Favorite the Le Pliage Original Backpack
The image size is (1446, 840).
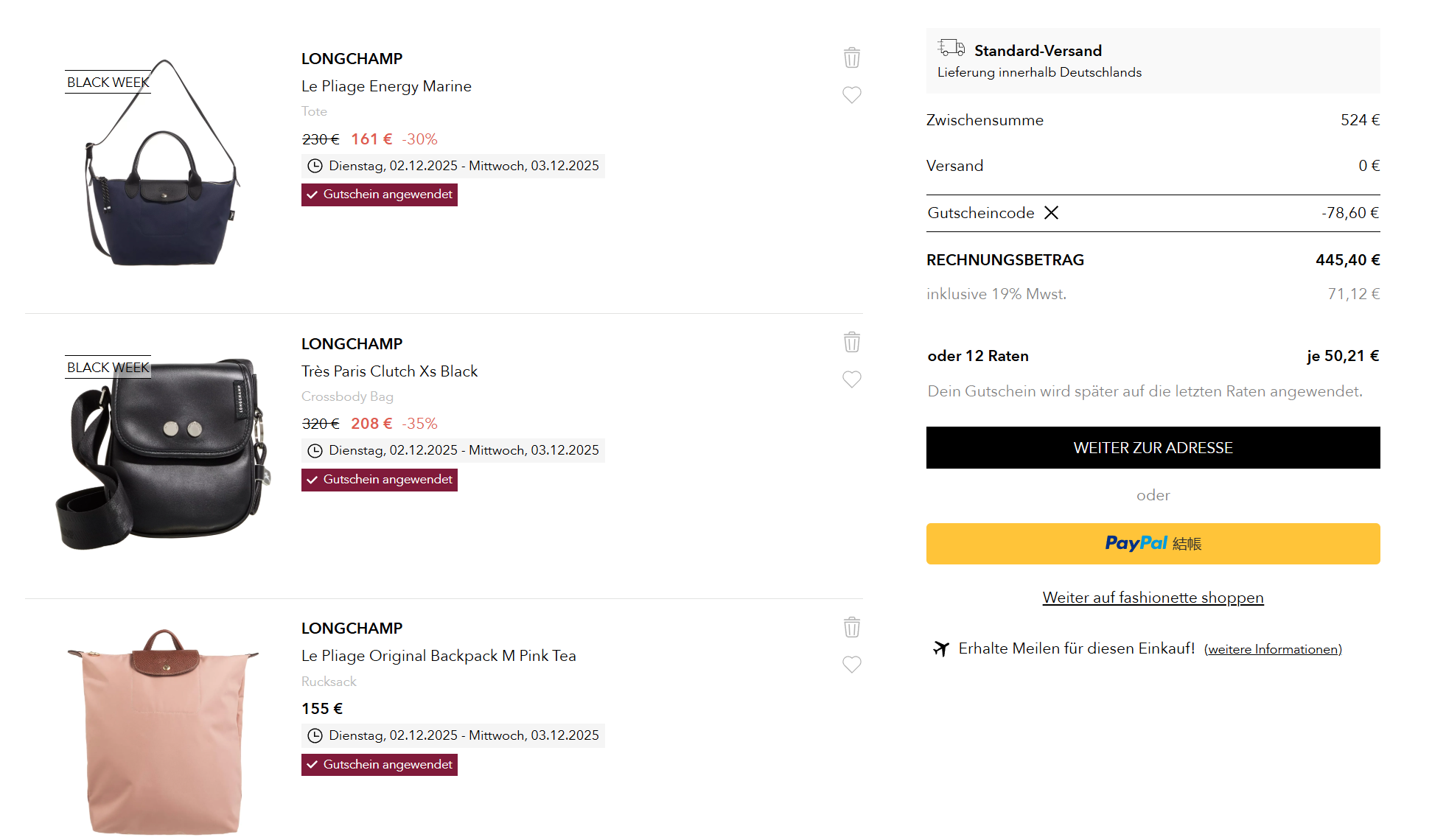click(x=851, y=665)
